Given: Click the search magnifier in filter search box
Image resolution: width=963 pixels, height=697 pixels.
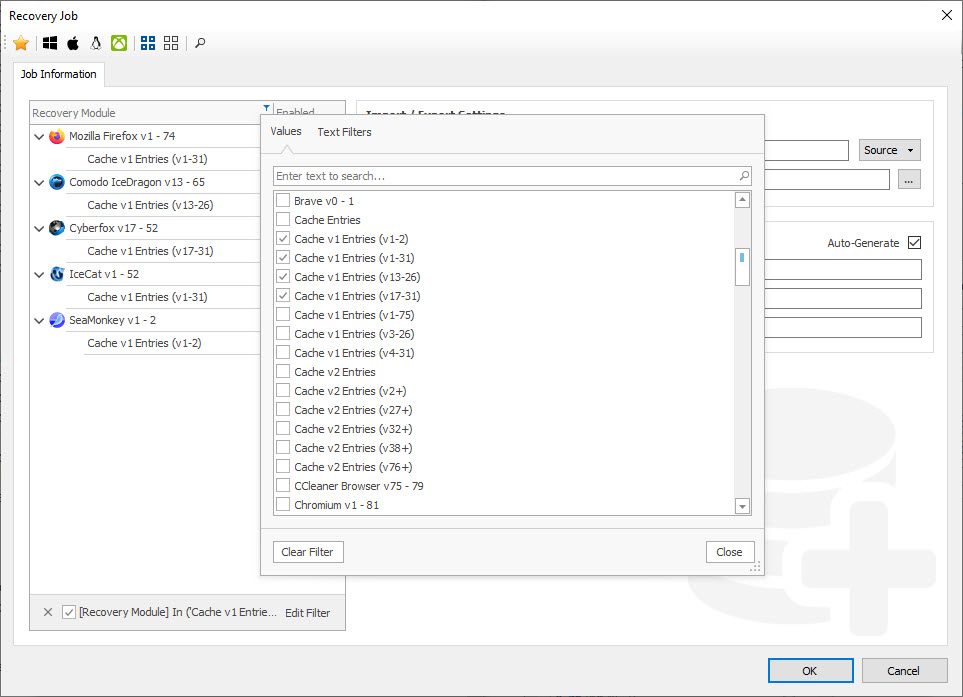Looking at the screenshot, I should click(x=744, y=176).
